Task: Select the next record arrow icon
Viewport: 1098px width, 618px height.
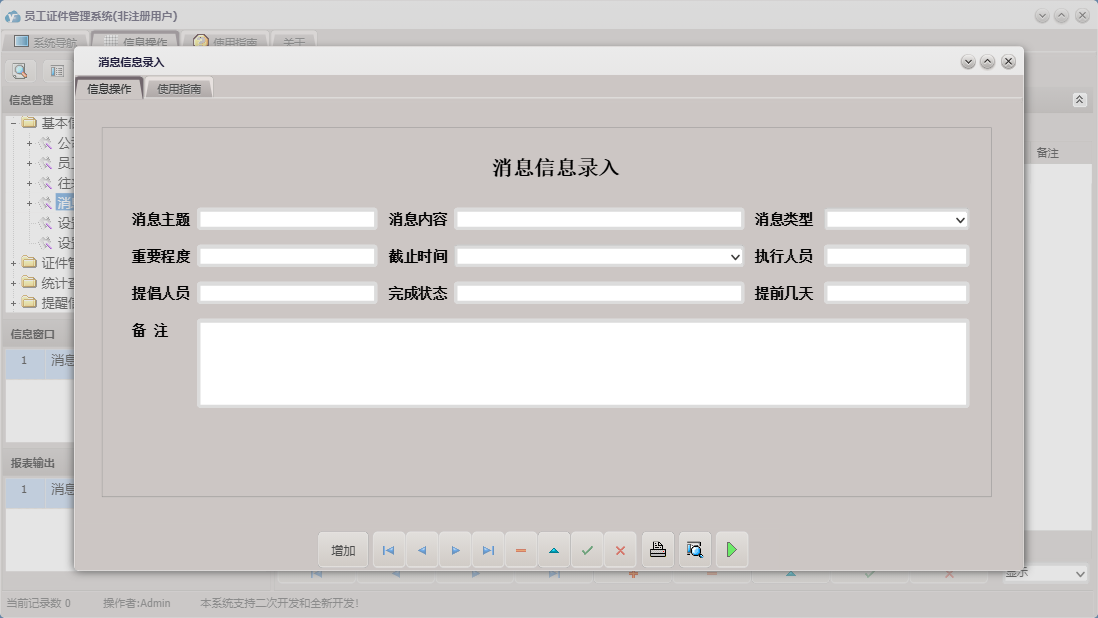Action: (x=455, y=549)
